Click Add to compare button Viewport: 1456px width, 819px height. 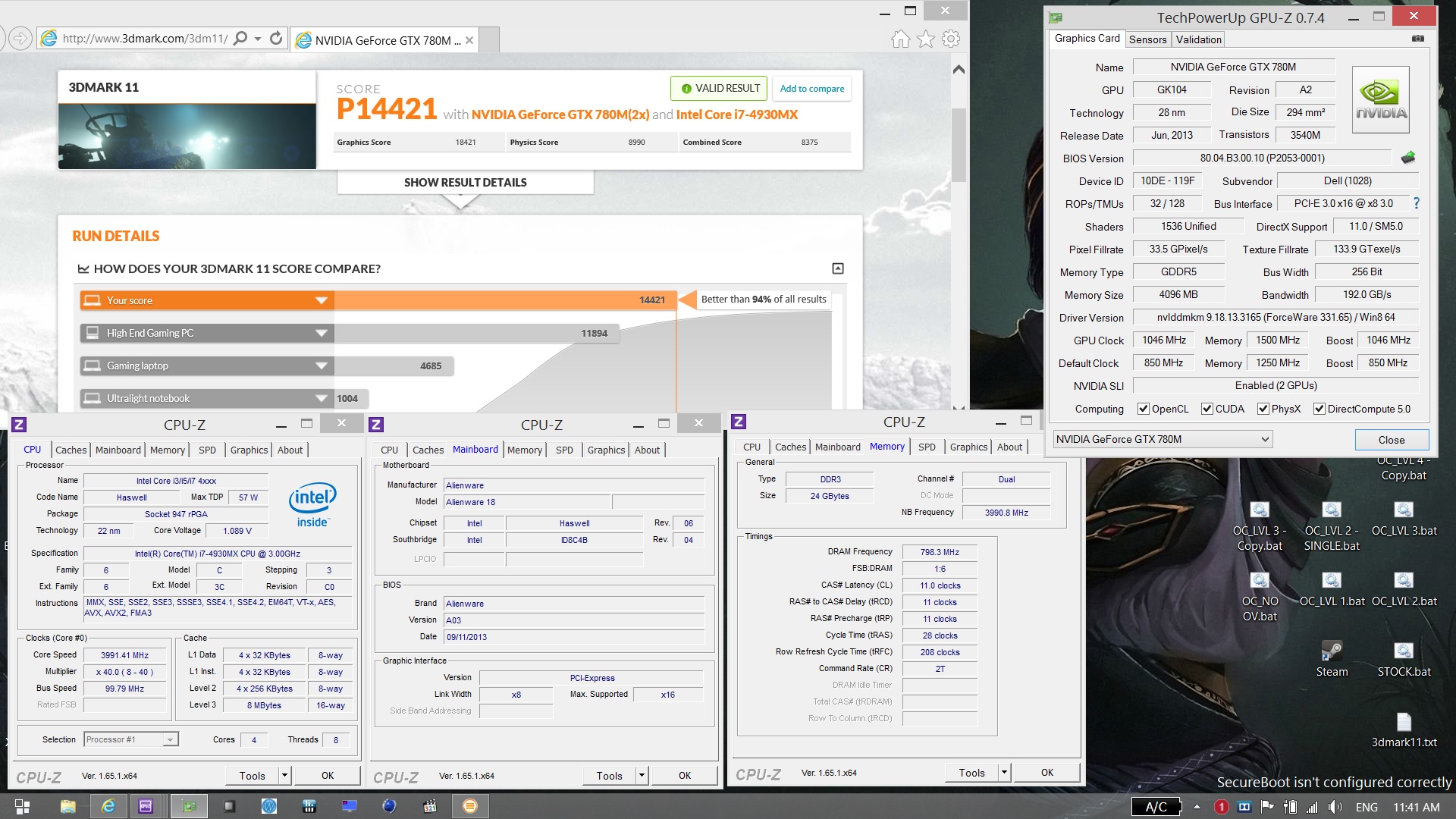point(811,88)
